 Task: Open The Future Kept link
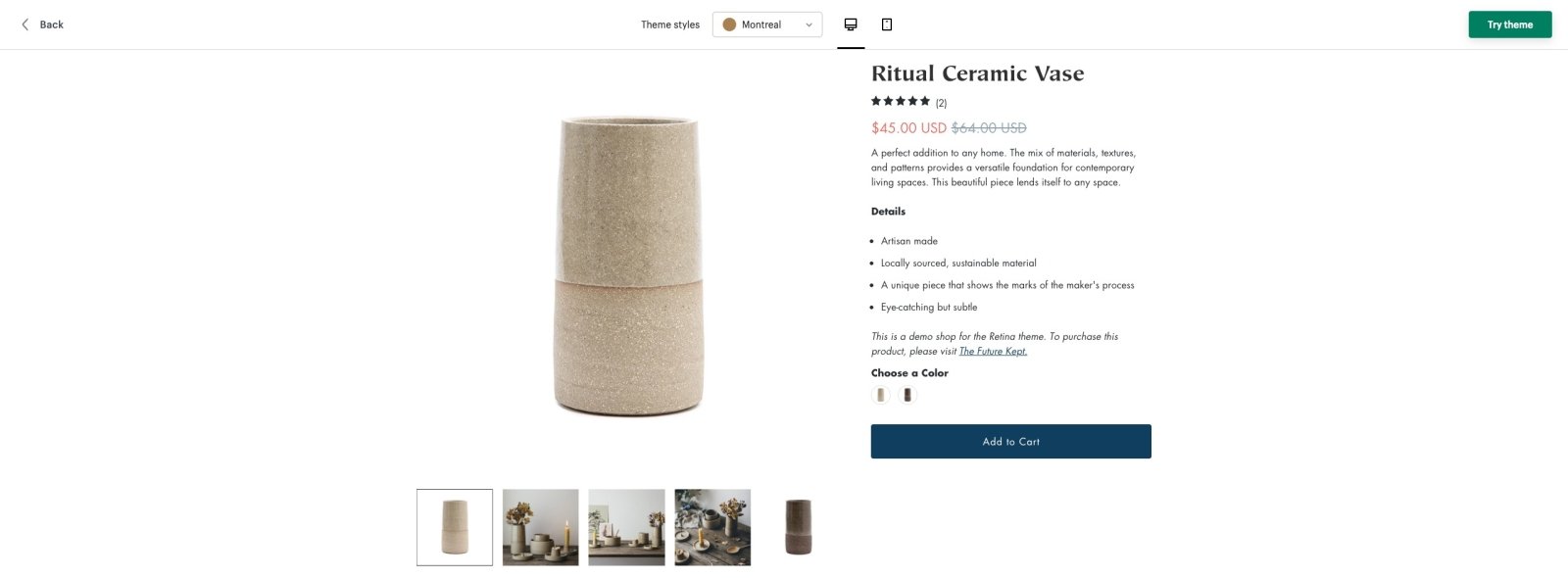pyautogui.click(x=993, y=351)
